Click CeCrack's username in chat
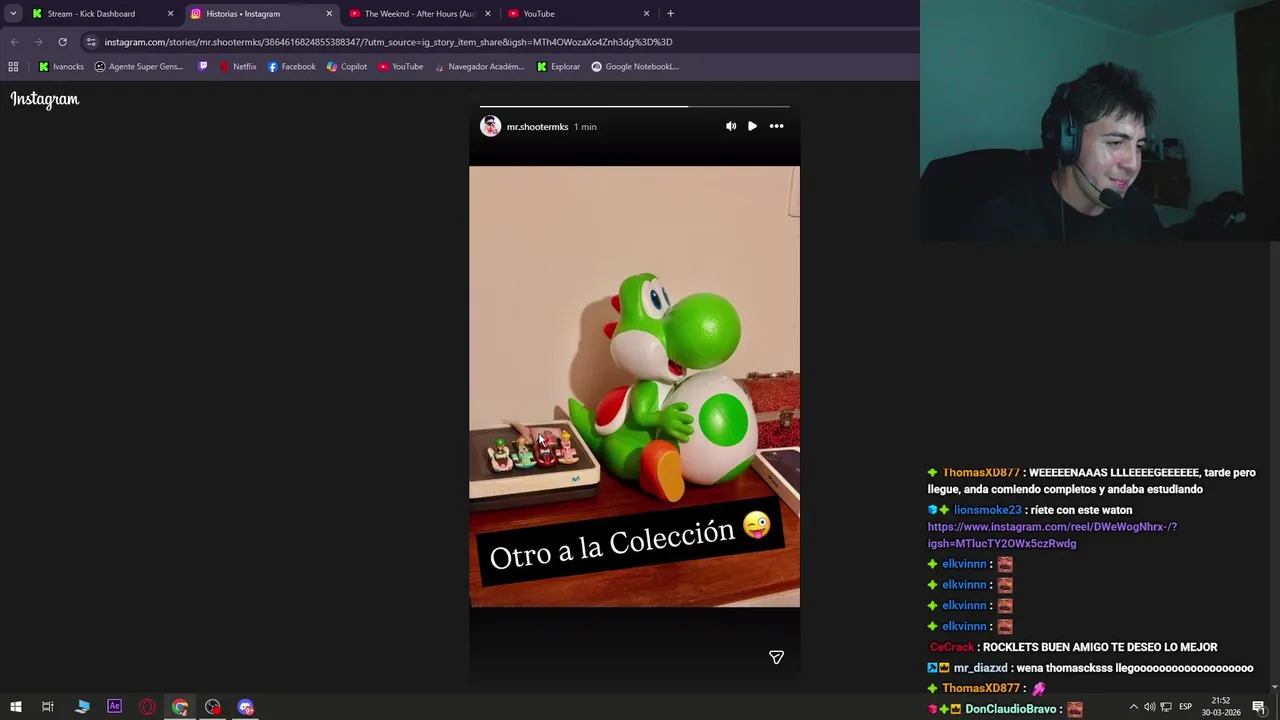This screenshot has width=1280, height=720. 951,647
